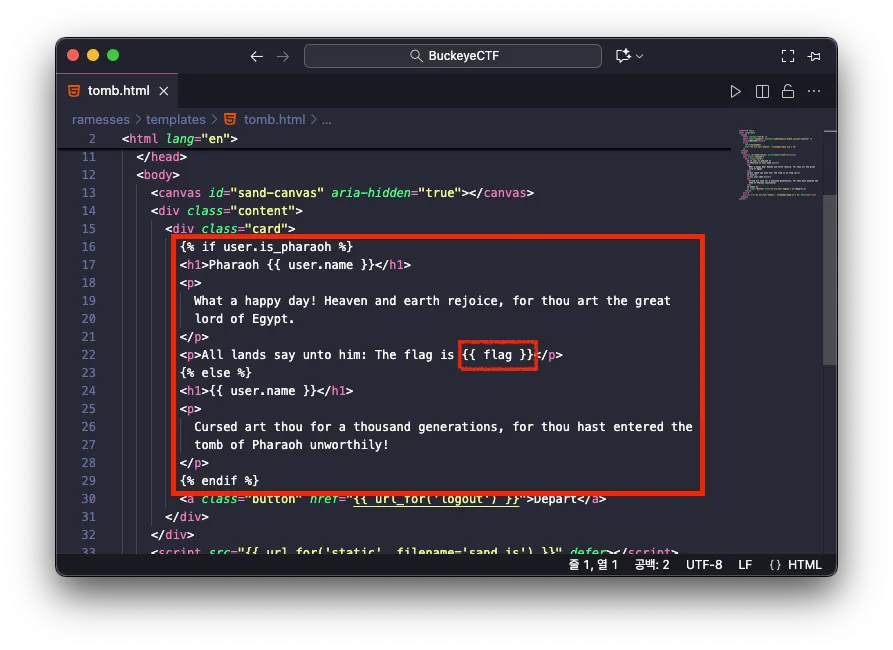The width and height of the screenshot is (893, 650).
Task: Select the ramesses breadcrumb folder
Action: tap(101, 120)
